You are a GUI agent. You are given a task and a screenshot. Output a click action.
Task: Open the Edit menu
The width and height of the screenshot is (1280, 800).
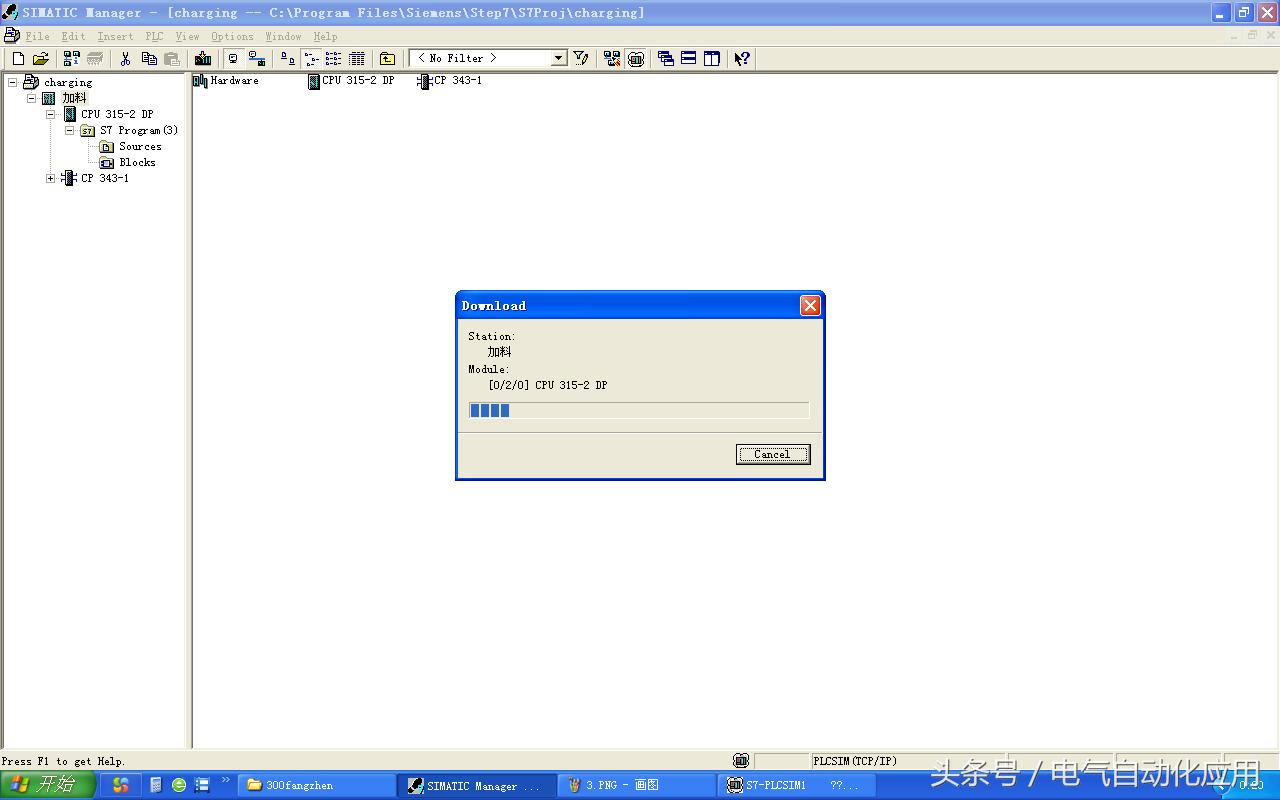[73, 36]
